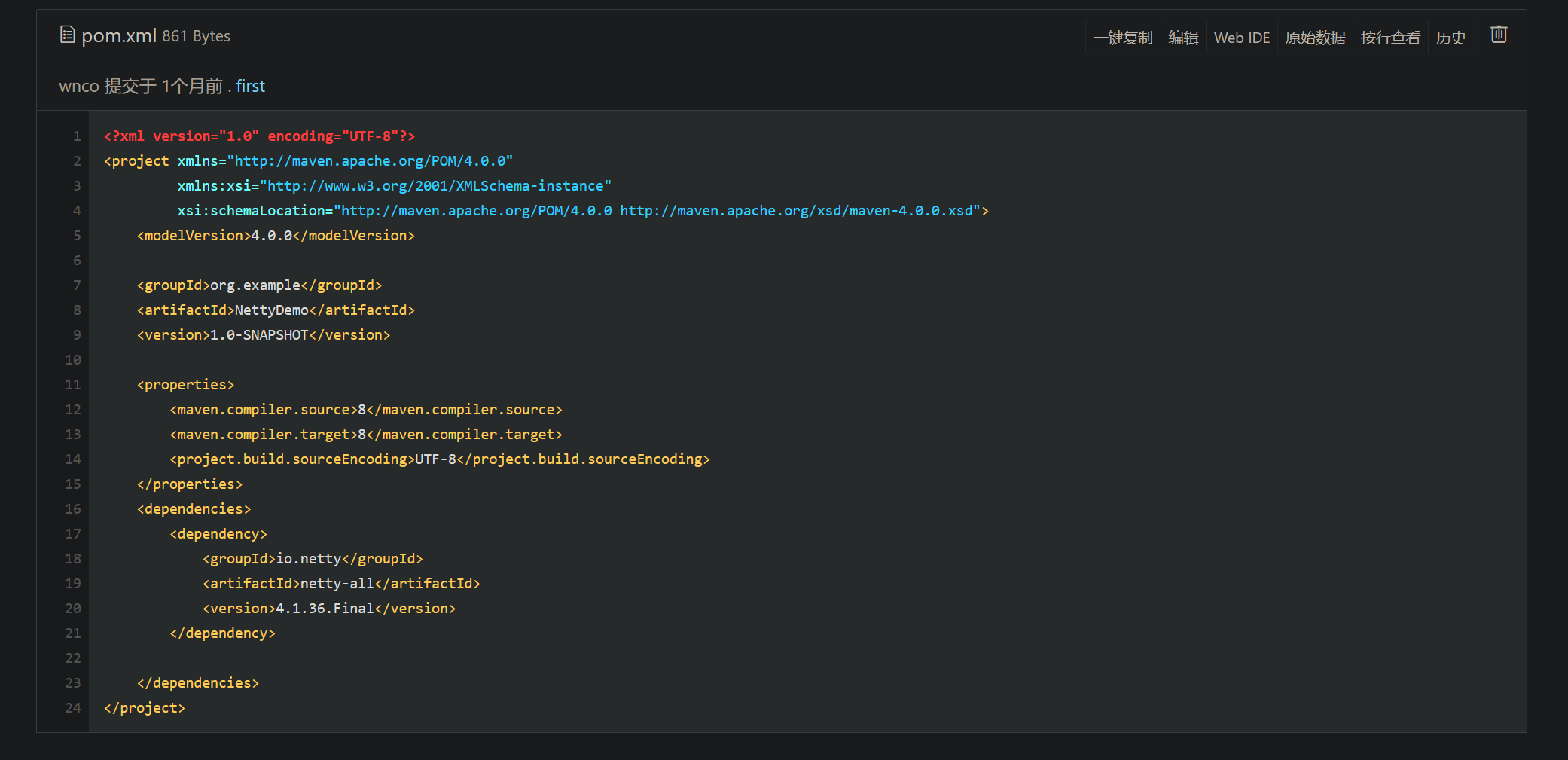1568x760 pixels.
Task: Select line number 1
Action: [x=77, y=136]
